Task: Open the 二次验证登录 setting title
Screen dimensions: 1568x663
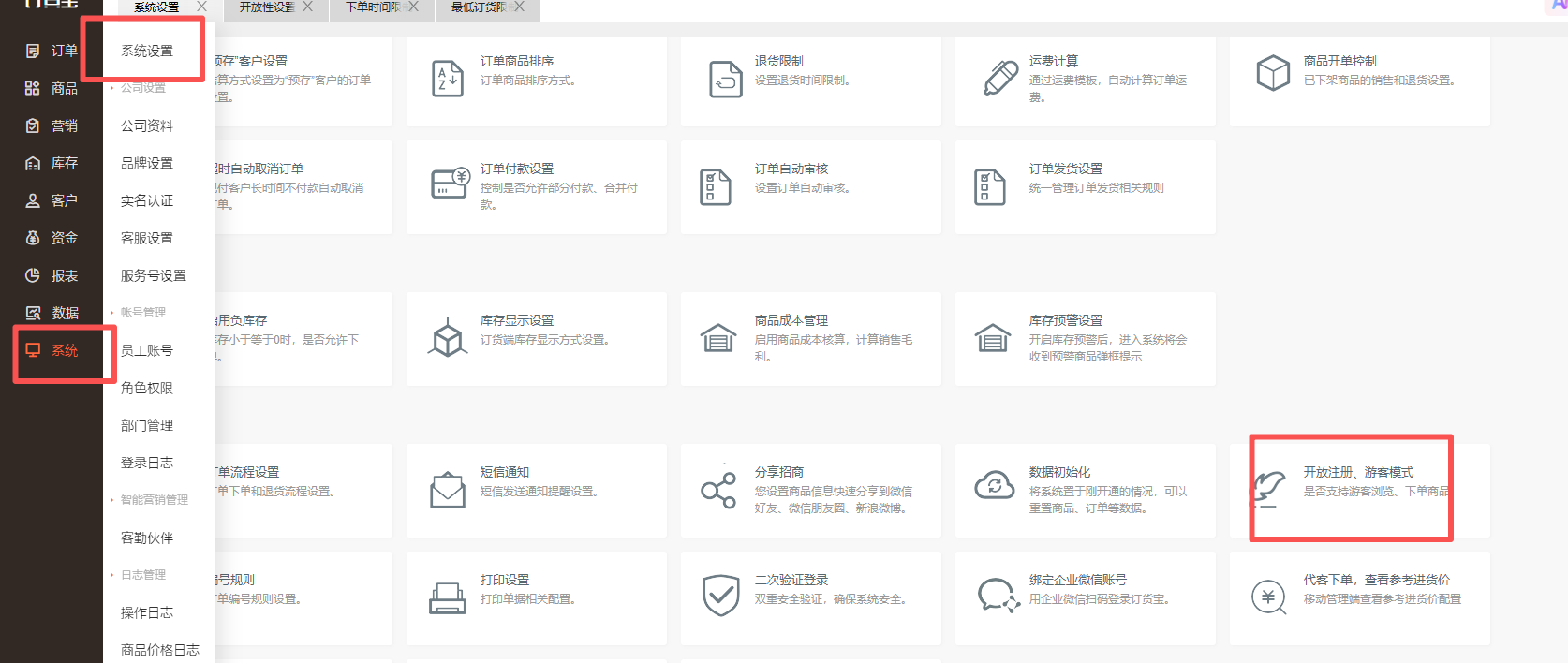Action: tap(791, 580)
